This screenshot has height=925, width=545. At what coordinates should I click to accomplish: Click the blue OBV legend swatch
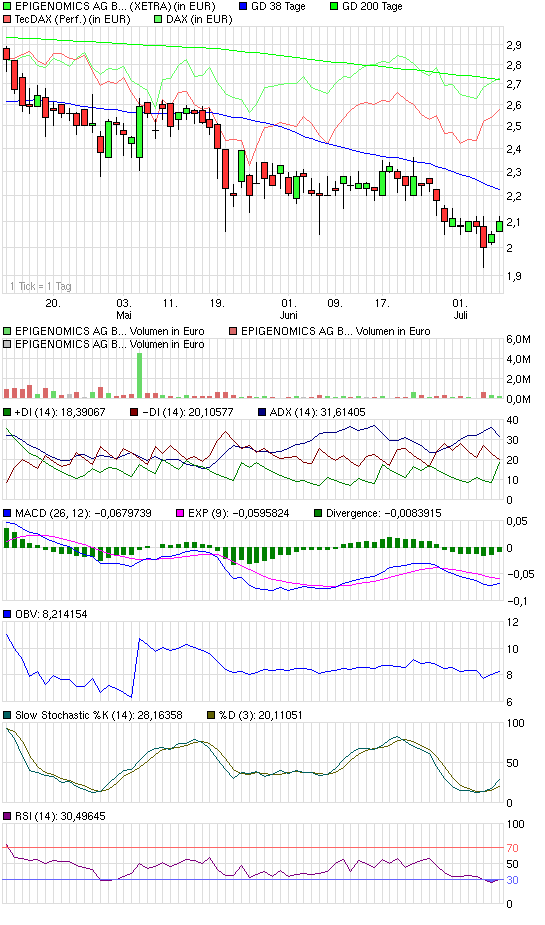(7, 614)
